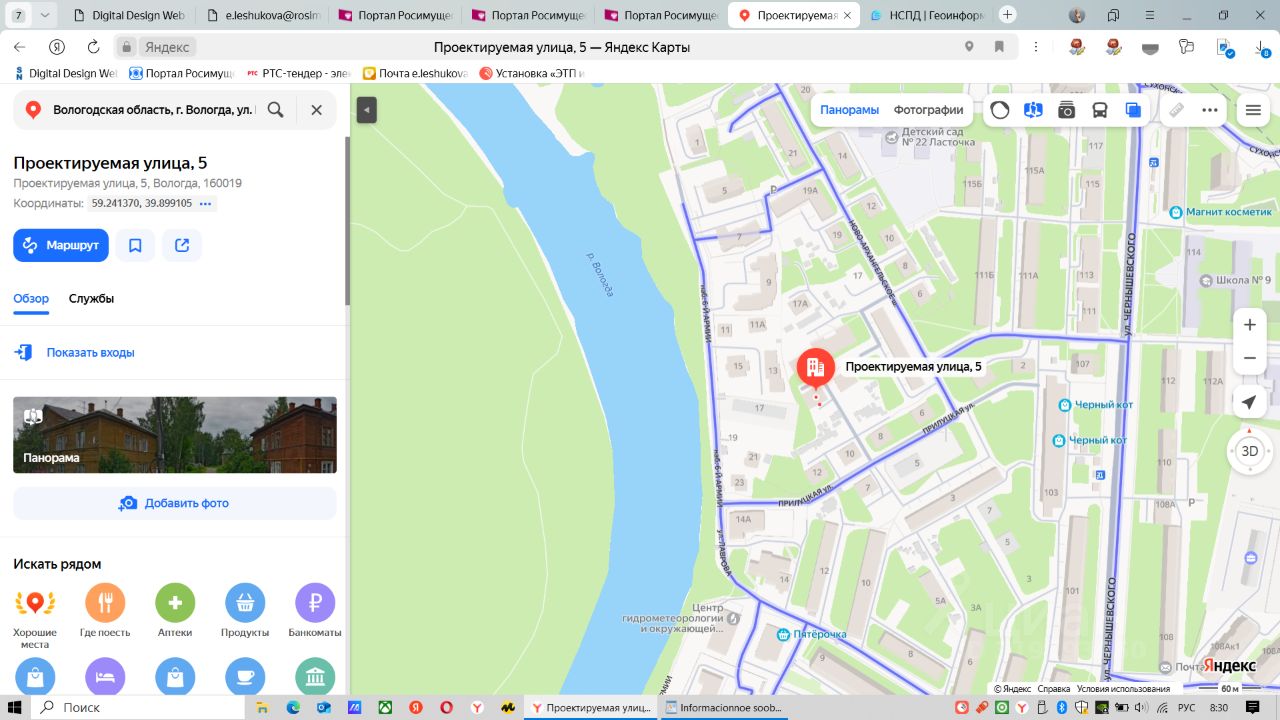Open the traffic layer icon on the map
Image resolution: width=1280 pixels, height=720 pixels.
tap(1000, 110)
